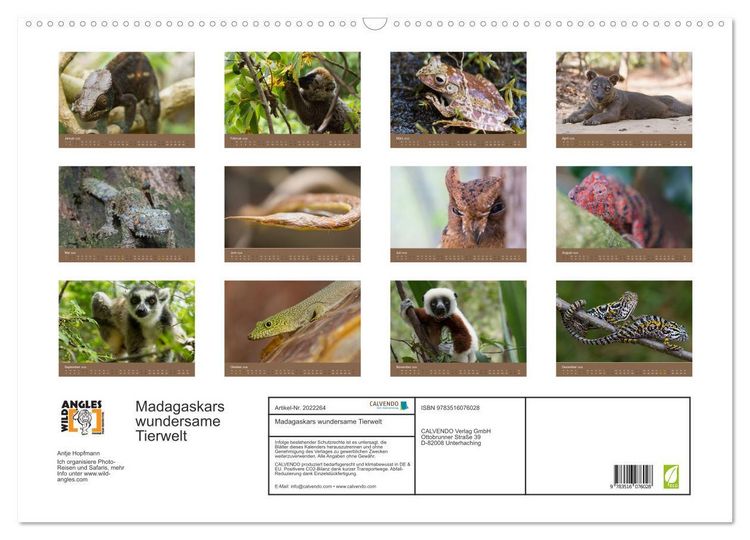750x540 pixels.
Task: Click the info@calvendo.com e-mail line
Action: pyautogui.click(x=325, y=486)
